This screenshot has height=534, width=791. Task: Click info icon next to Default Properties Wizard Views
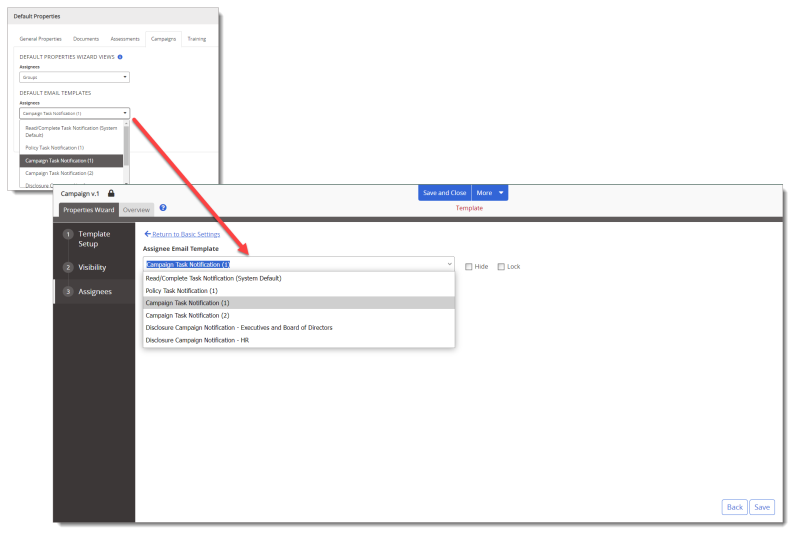120,57
